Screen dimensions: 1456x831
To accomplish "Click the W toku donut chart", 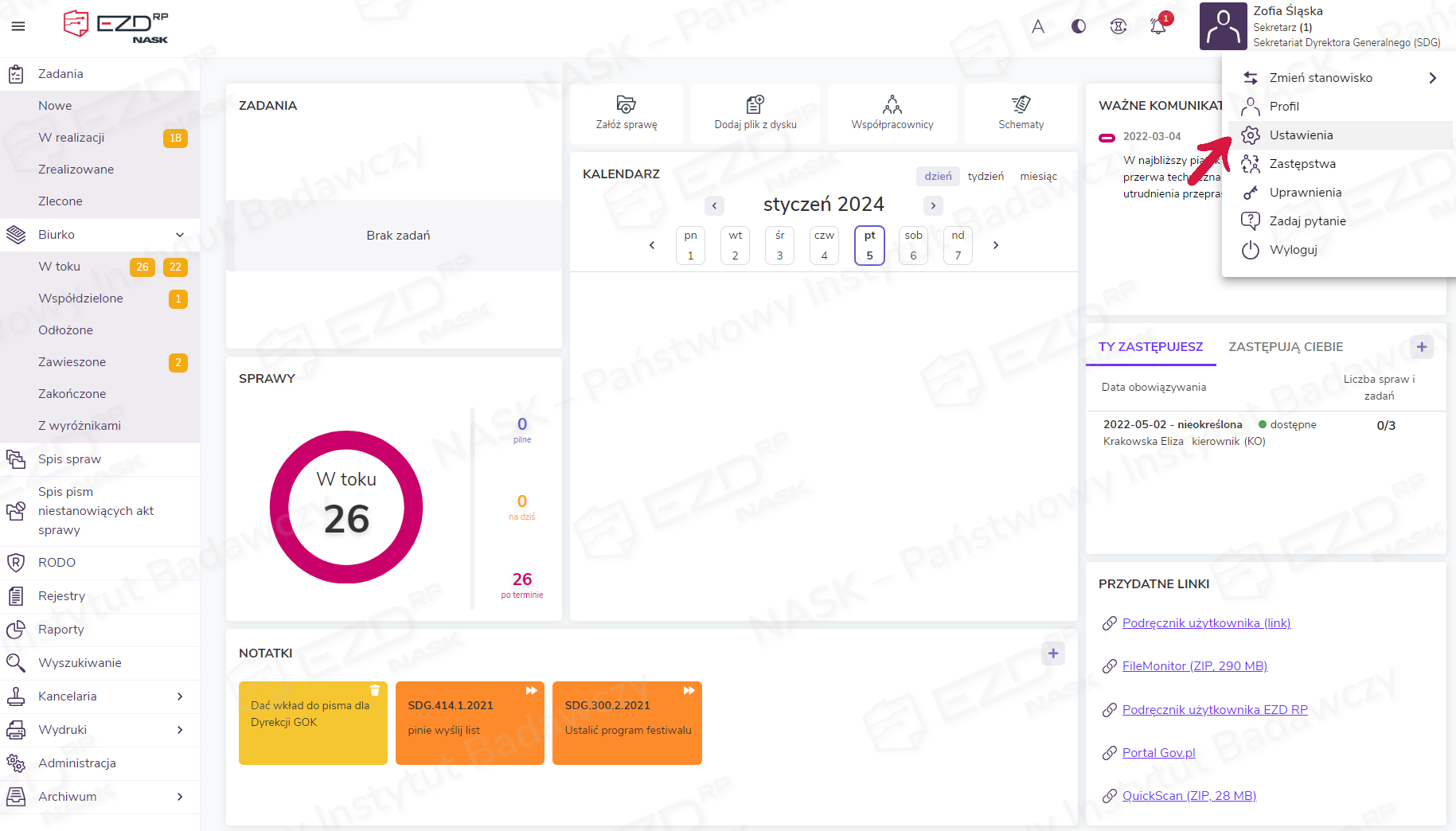I will tap(346, 507).
